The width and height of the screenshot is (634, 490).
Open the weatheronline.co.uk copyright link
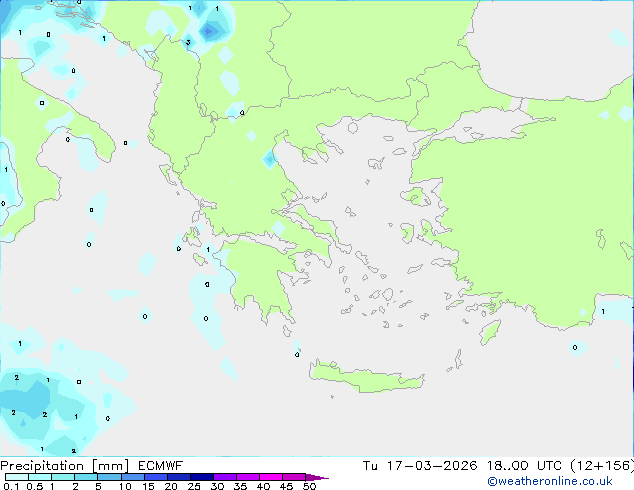(549, 481)
